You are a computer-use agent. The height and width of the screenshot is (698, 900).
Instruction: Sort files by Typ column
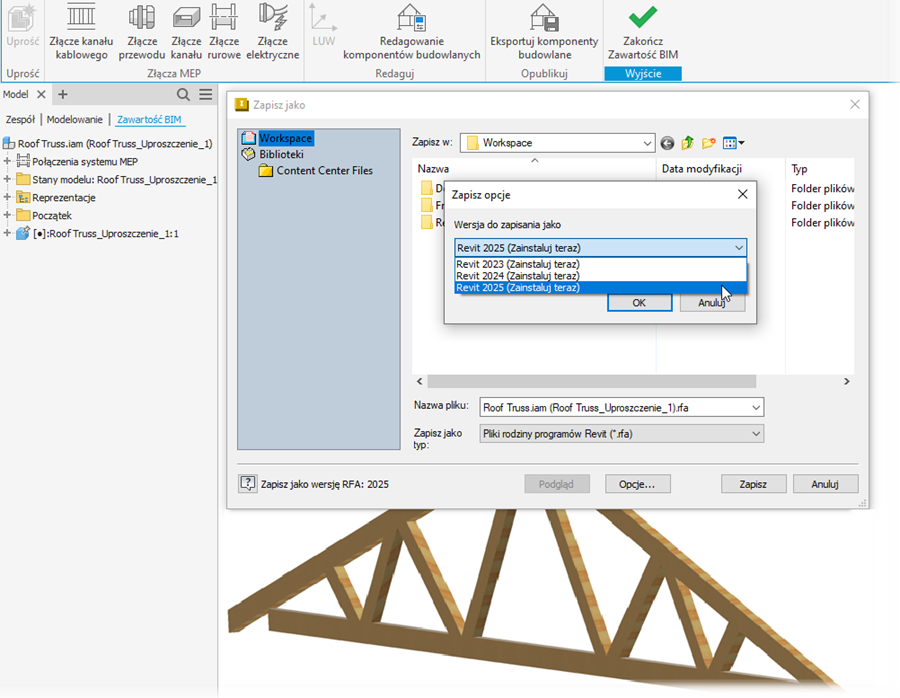(x=820, y=169)
